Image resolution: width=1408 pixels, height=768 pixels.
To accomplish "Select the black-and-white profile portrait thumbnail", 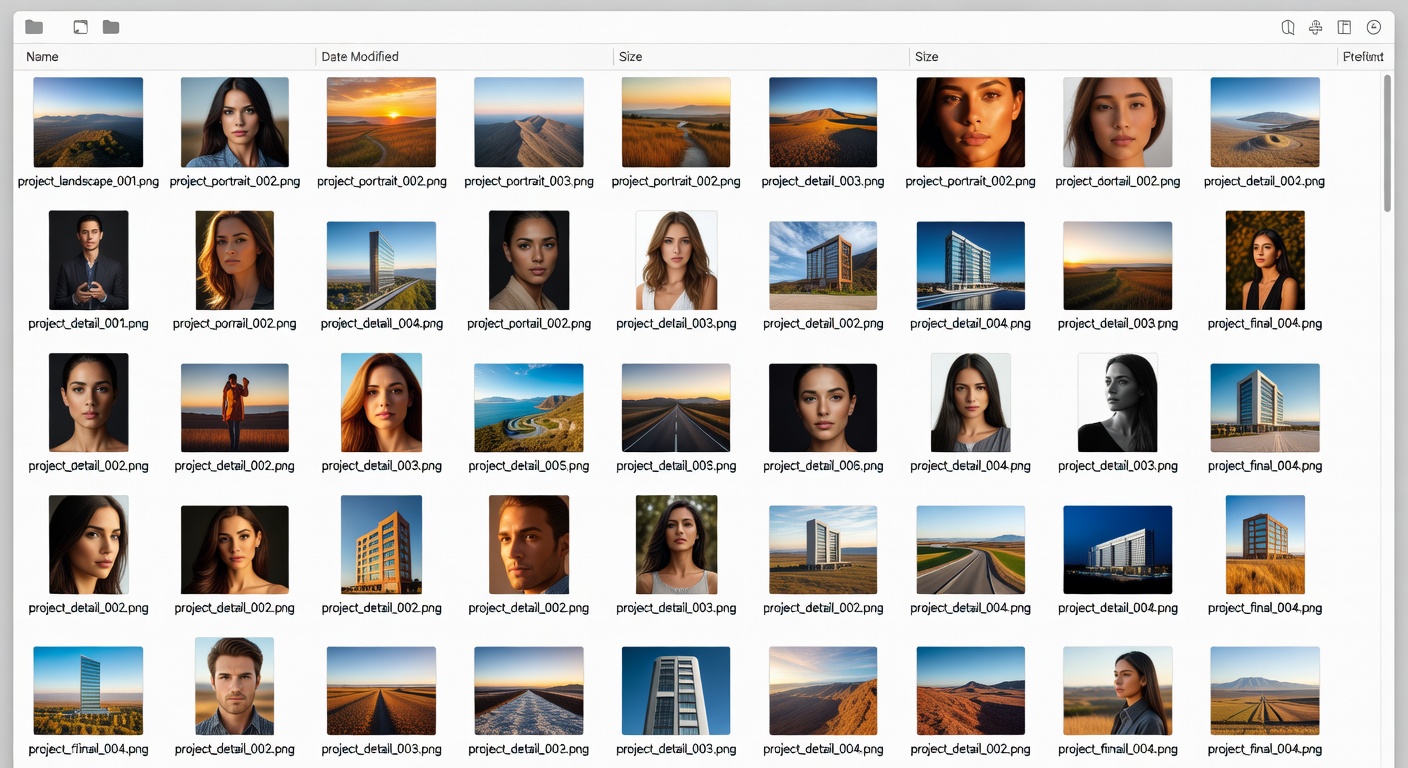I will coord(1118,402).
